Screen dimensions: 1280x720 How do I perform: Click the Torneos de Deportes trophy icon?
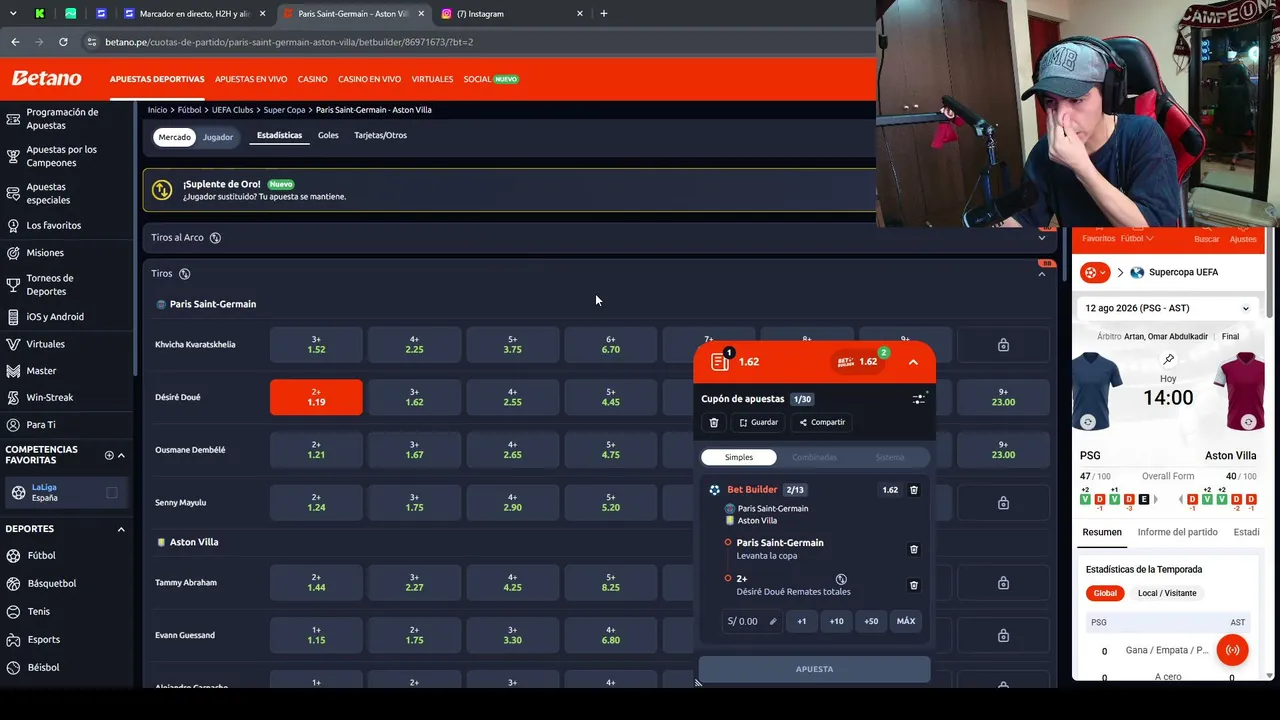13,285
